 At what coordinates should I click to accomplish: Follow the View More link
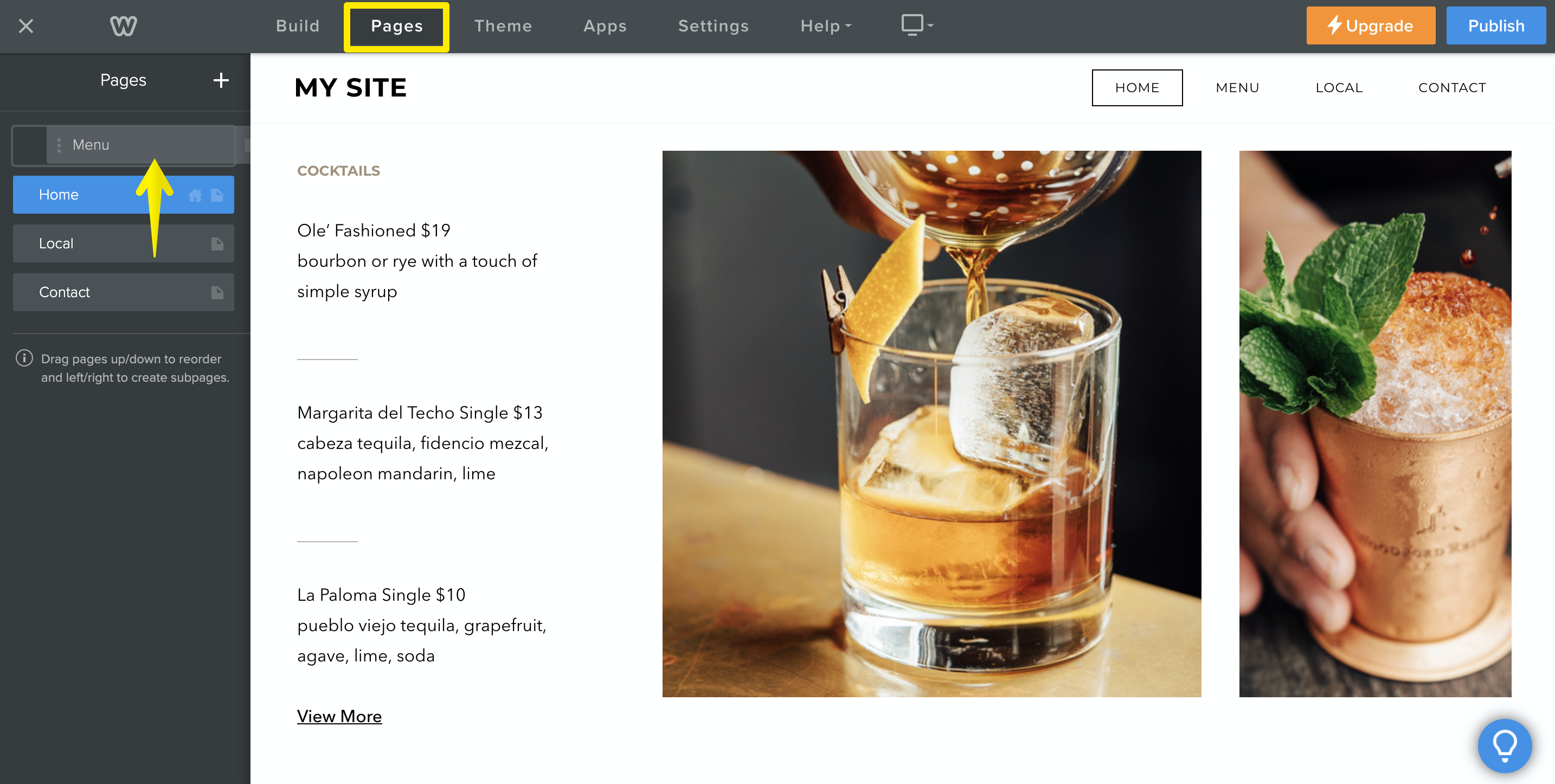(339, 716)
